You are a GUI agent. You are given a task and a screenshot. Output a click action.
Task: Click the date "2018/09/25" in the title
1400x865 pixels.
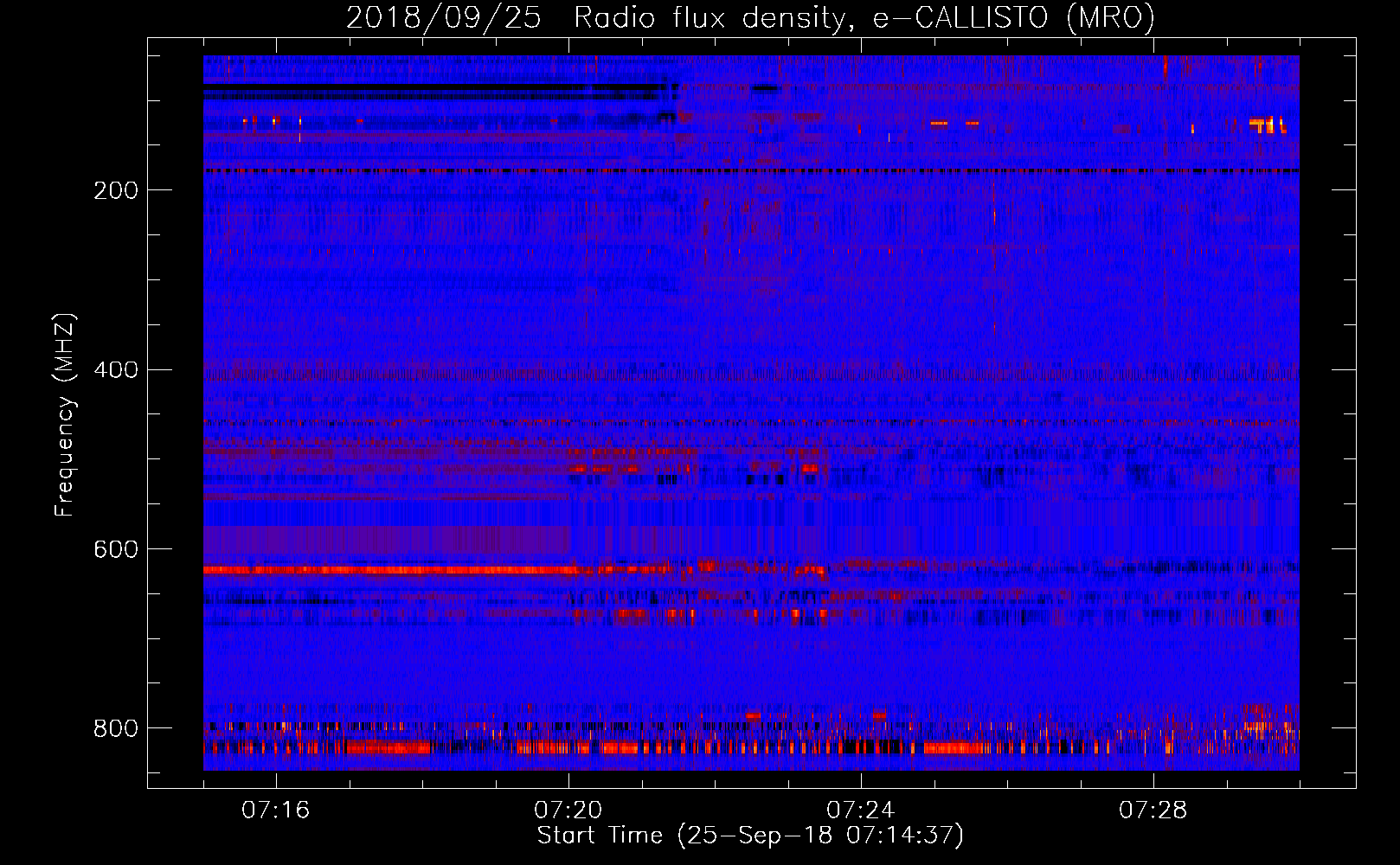tap(444, 17)
